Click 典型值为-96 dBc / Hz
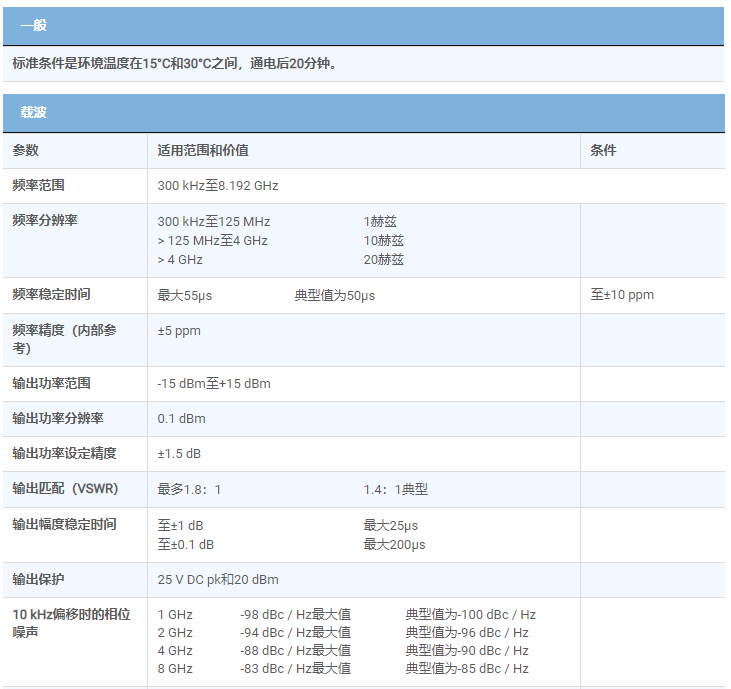Viewport: 731px width, 689px height. (x=467, y=633)
